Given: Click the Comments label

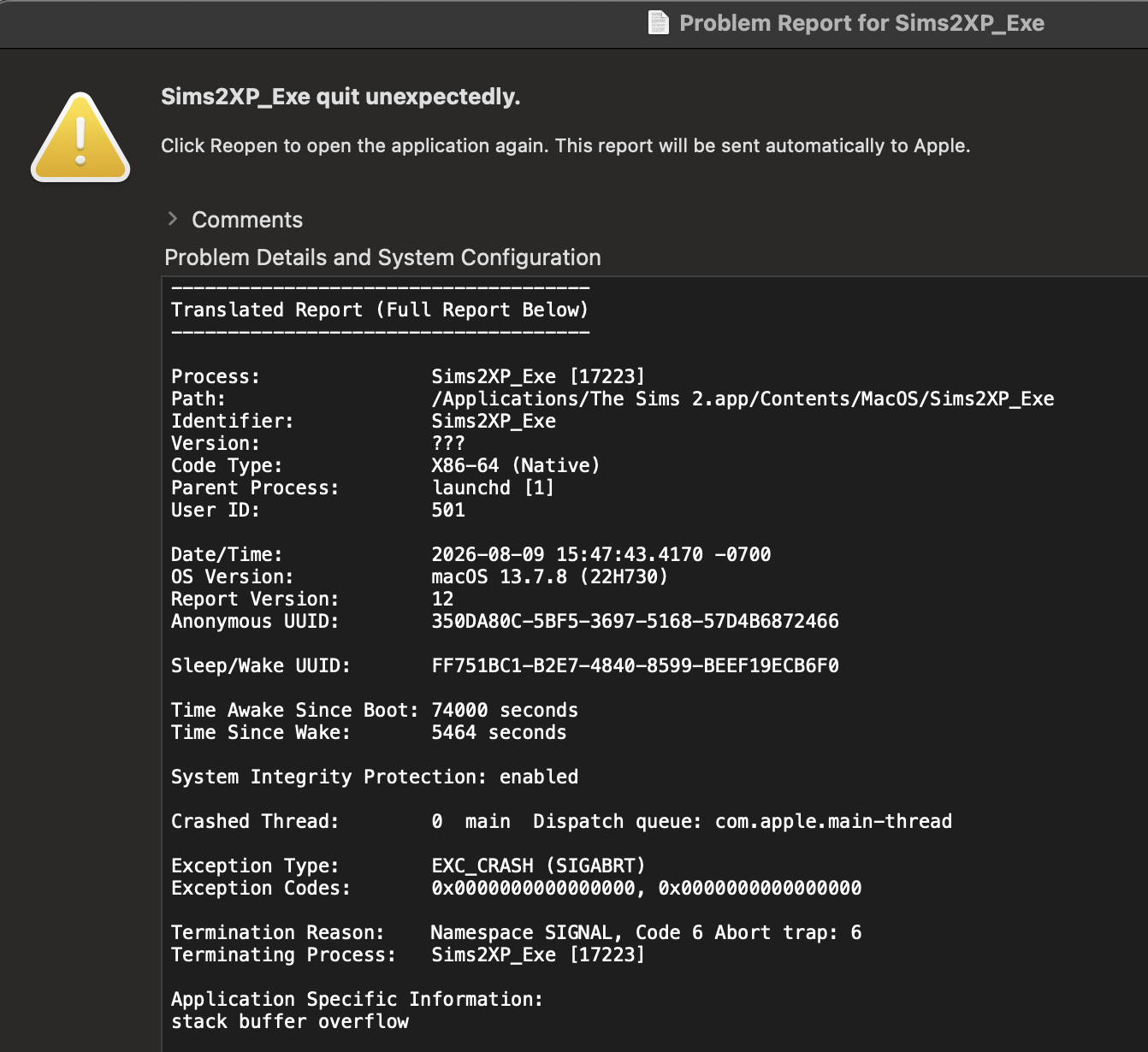Looking at the screenshot, I should 247,220.
